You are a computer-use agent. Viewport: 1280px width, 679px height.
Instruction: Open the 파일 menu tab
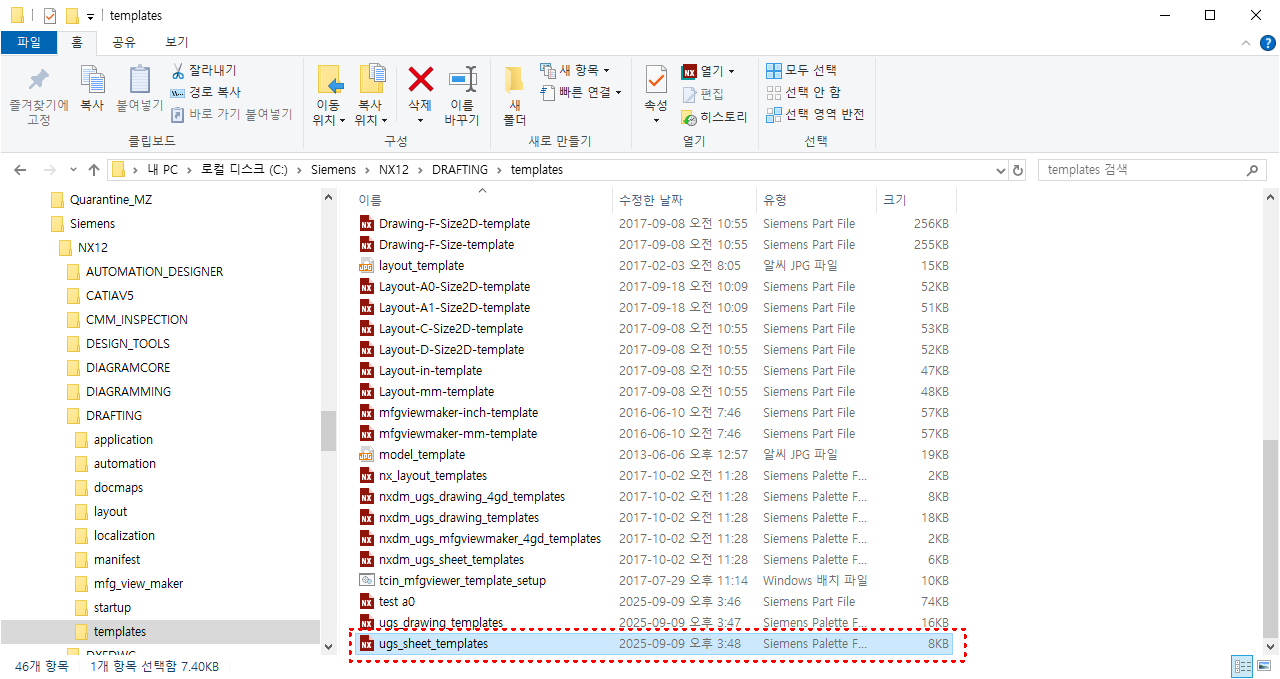coord(29,42)
